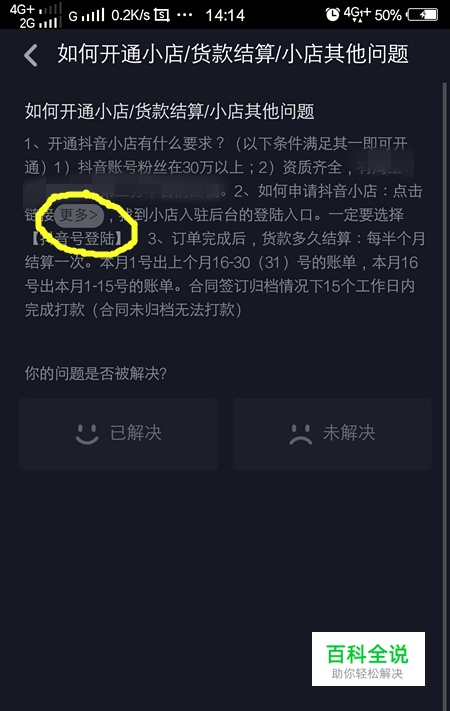Tap the screenshot status bar icon
Image resolution: width=450 pixels, height=711 pixels.
tap(161, 15)
